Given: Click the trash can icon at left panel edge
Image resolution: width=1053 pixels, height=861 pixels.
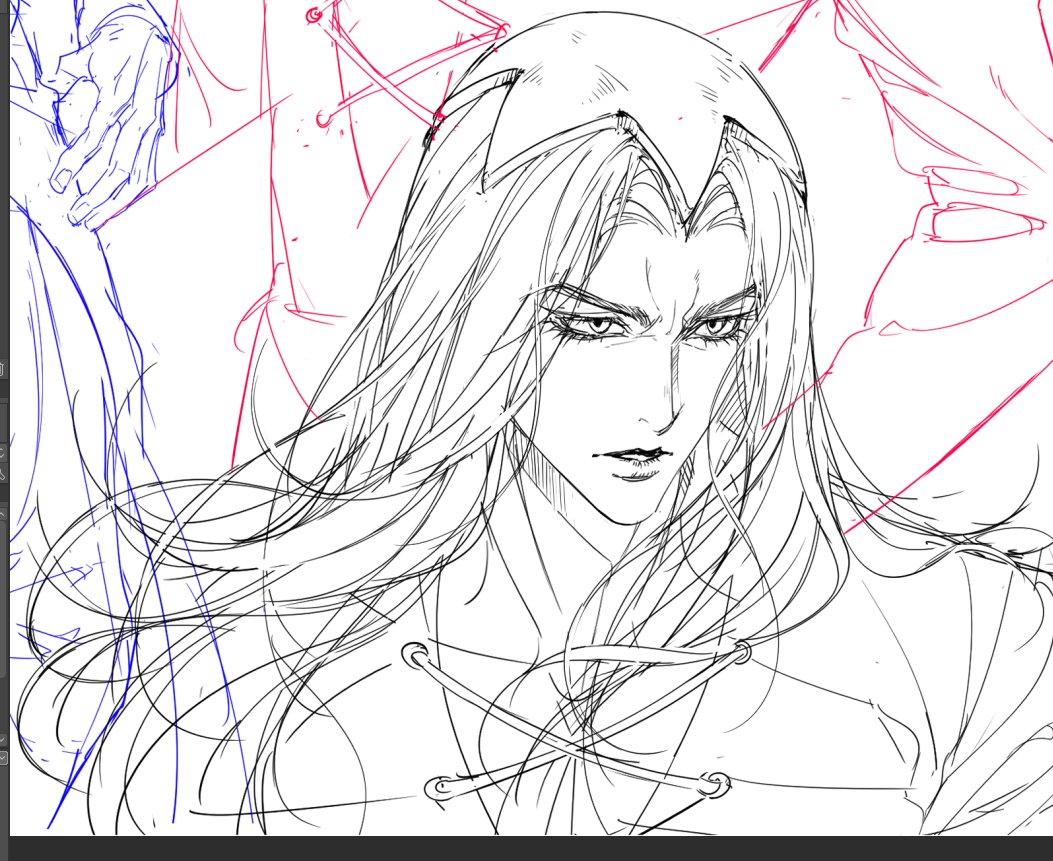Looking at the screenshot, I should (x=2, y=369).
